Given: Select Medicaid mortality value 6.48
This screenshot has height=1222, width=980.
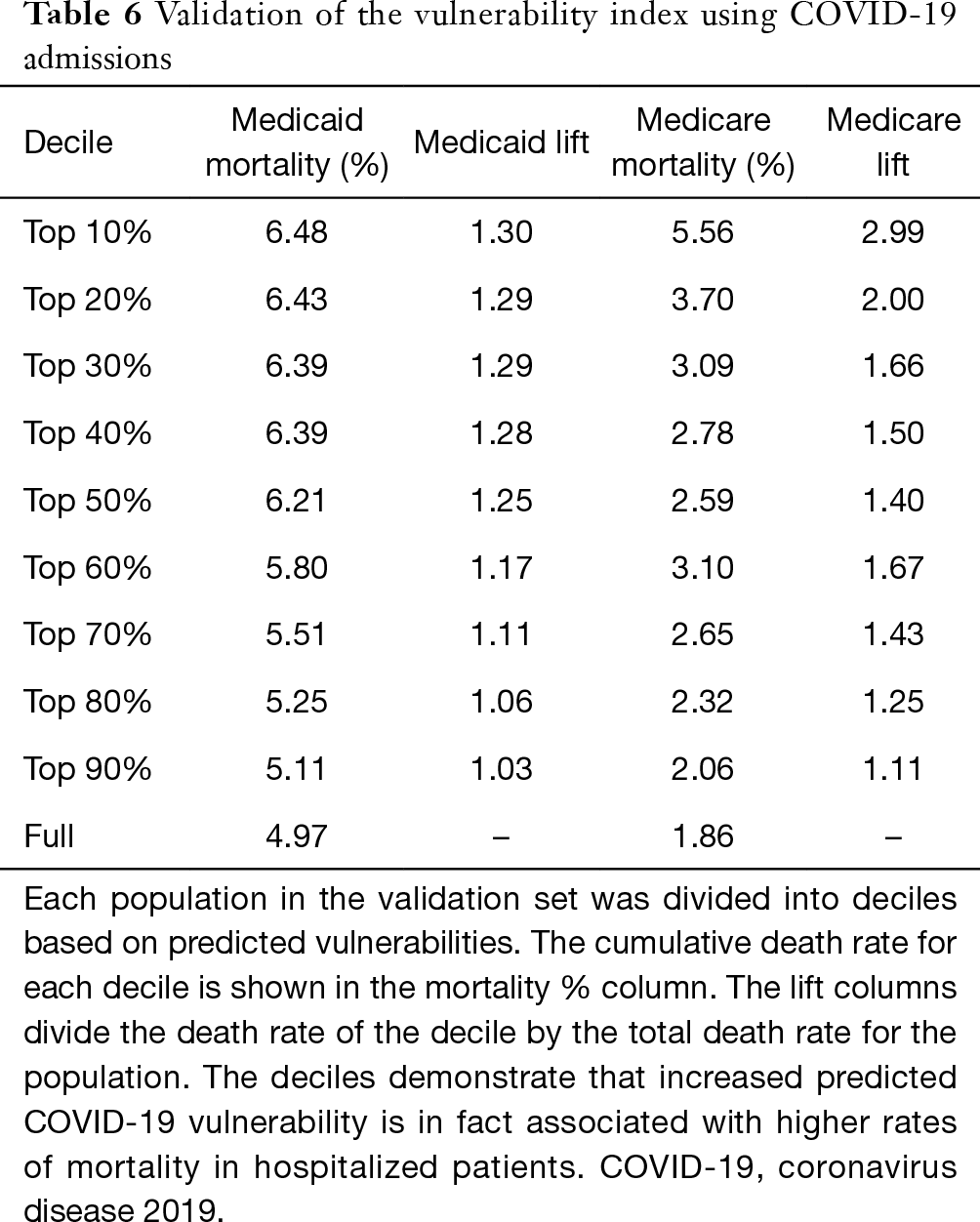Looking at the screenshot, I should tap(297, 232).
